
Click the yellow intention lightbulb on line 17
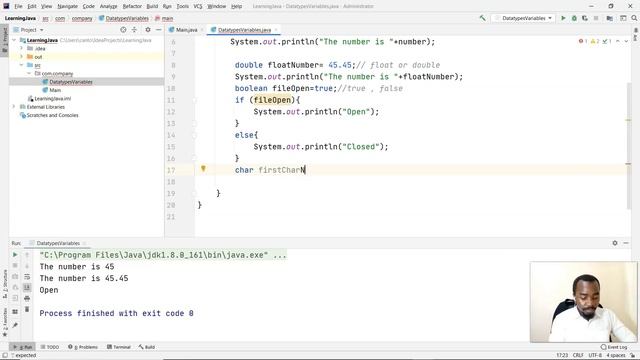click(203, 169)
